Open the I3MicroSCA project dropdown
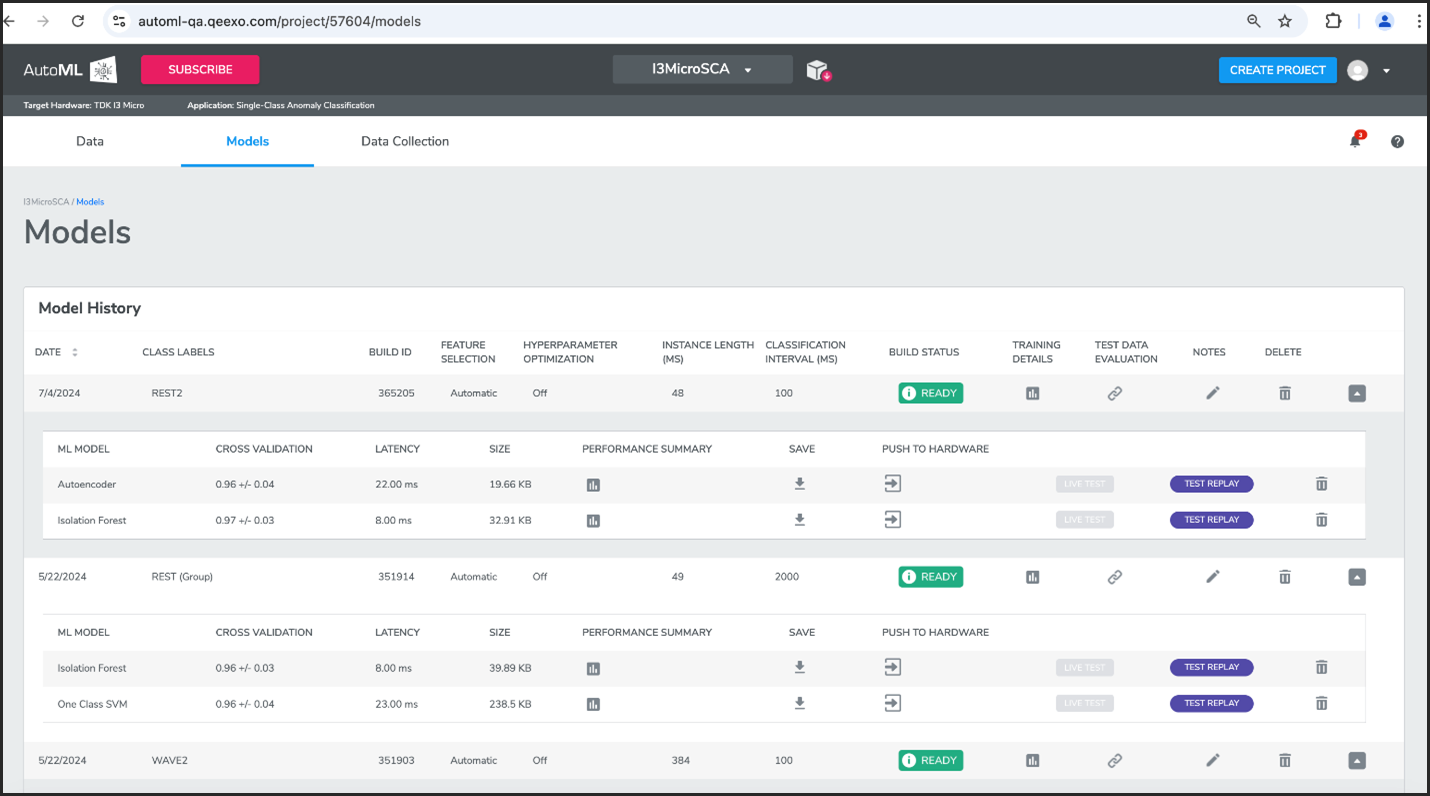The width and height of the screenshot is (1430, 796). [702, 70]
